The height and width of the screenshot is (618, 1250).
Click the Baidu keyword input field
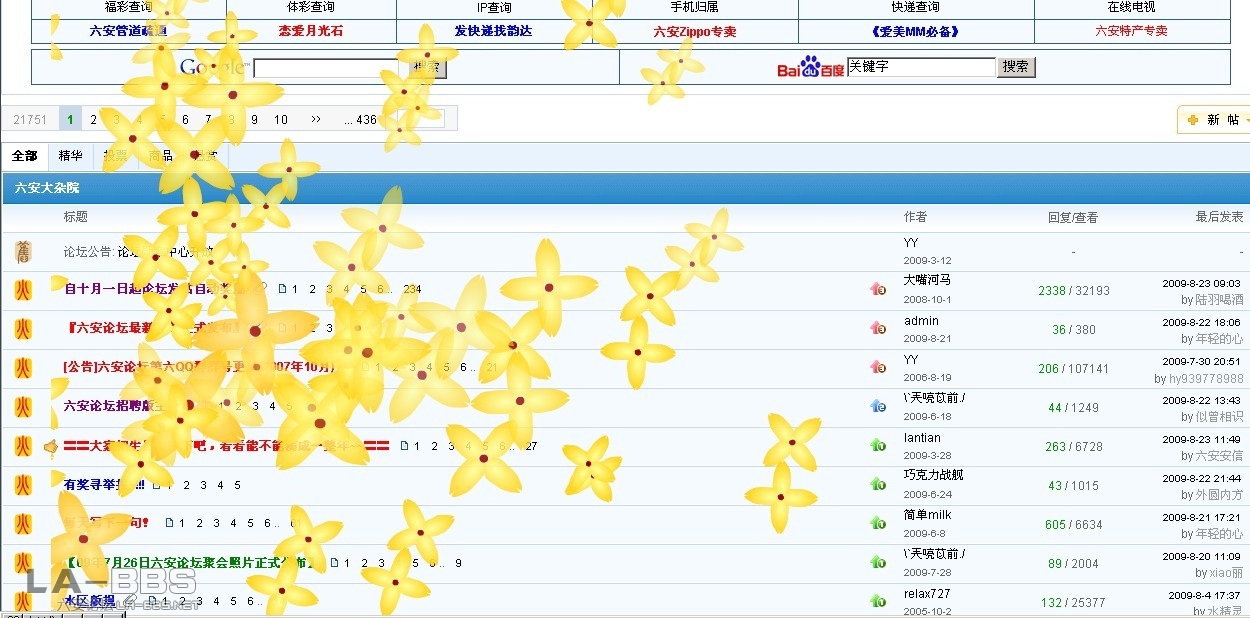pos(920,67)
